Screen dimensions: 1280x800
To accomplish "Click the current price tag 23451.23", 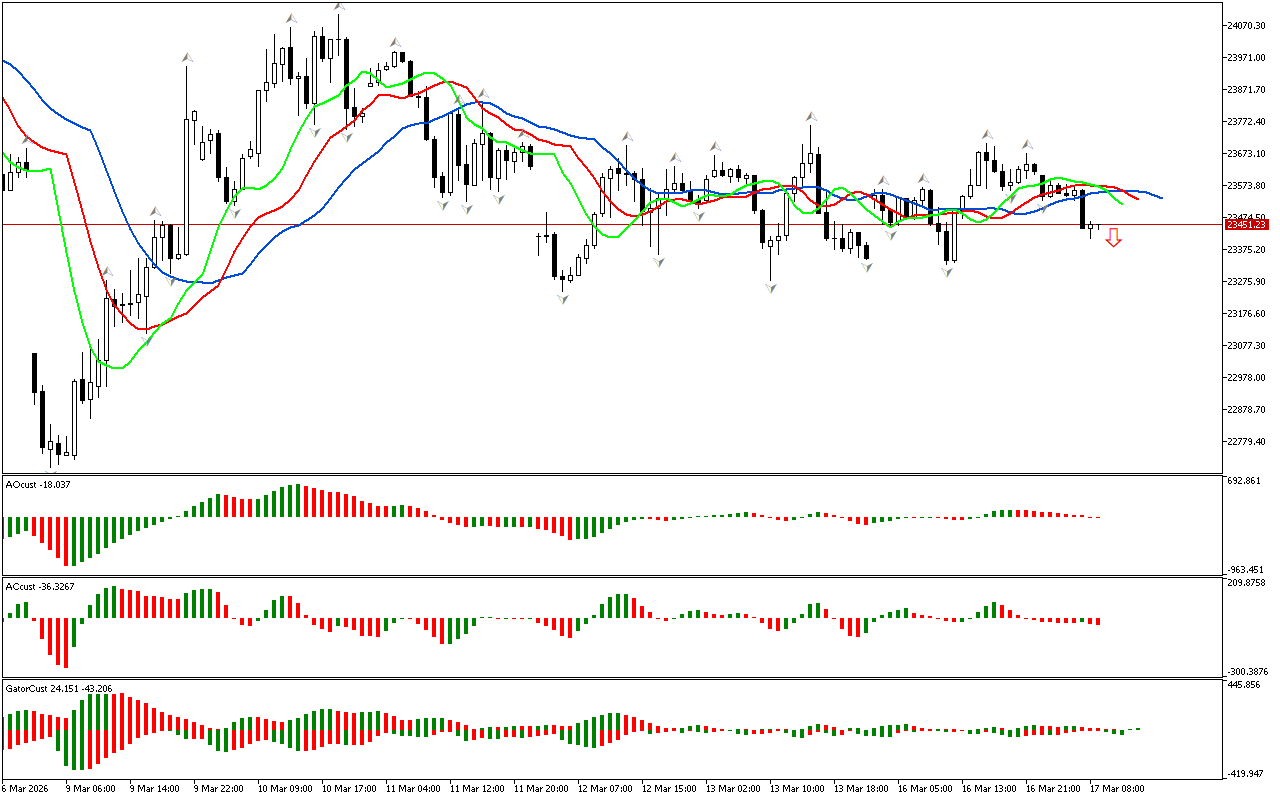I will pos(1246,225).
